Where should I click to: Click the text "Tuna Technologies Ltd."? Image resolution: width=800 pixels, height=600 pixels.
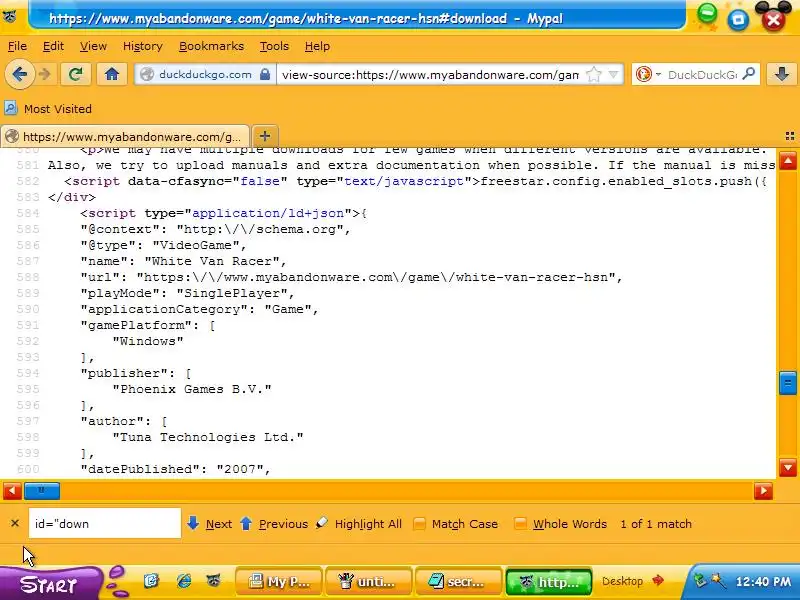(x=208, y=437)
